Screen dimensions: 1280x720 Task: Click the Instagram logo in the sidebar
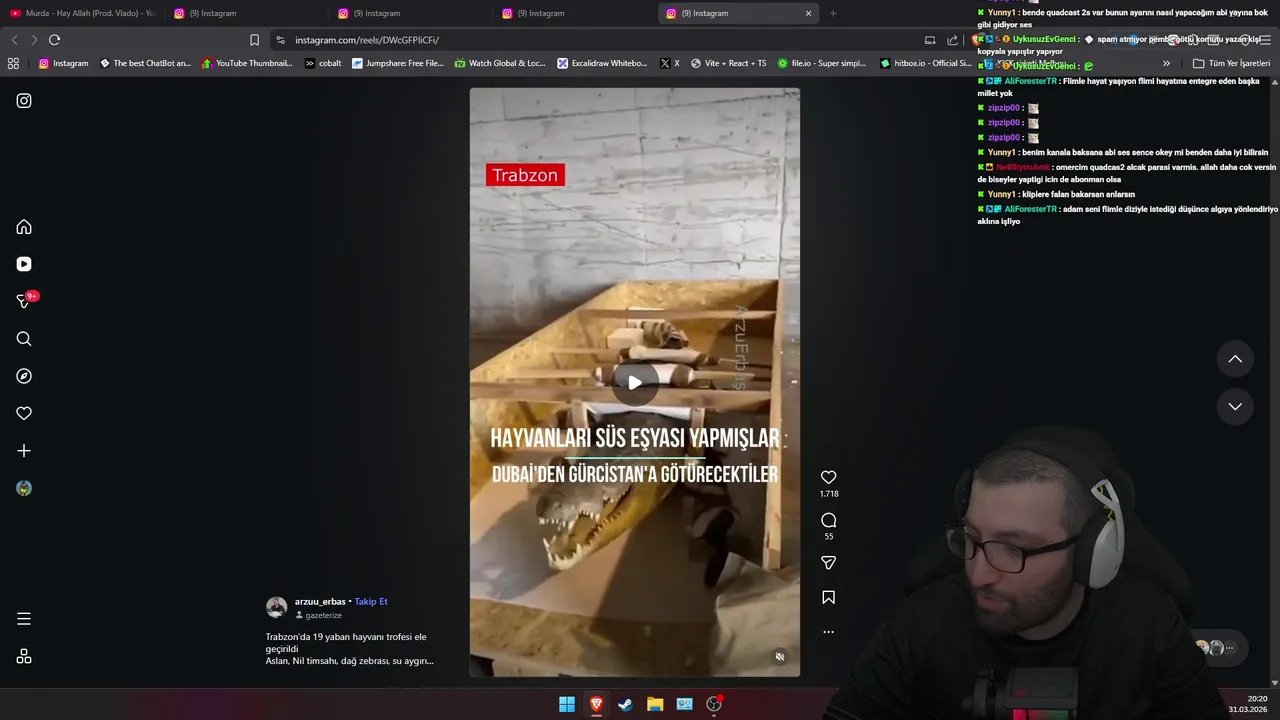pyautogui.click(x=24, y=101)
